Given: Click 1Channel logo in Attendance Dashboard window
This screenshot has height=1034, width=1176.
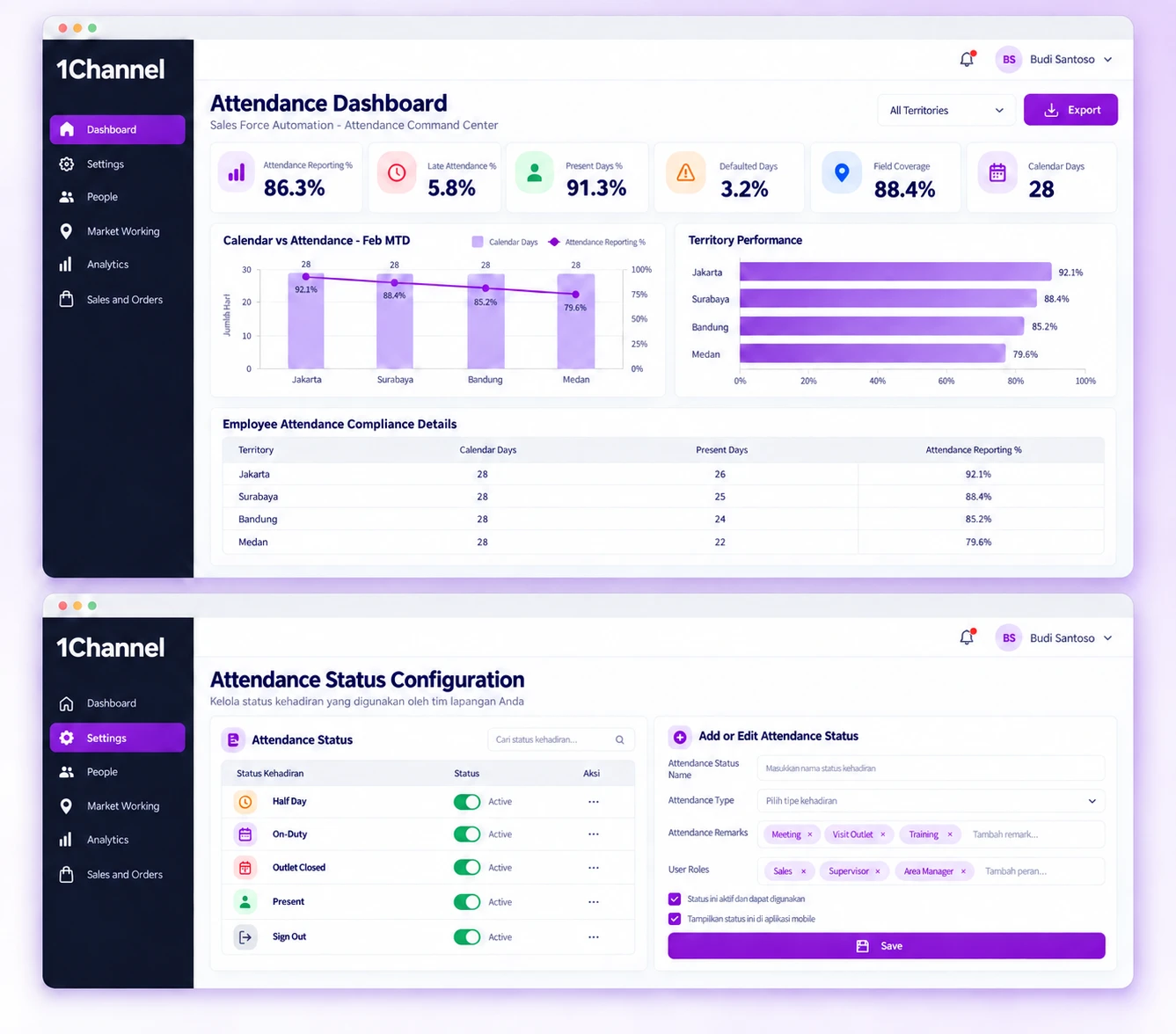Looking at the screenshot, I should pos(111,69).
